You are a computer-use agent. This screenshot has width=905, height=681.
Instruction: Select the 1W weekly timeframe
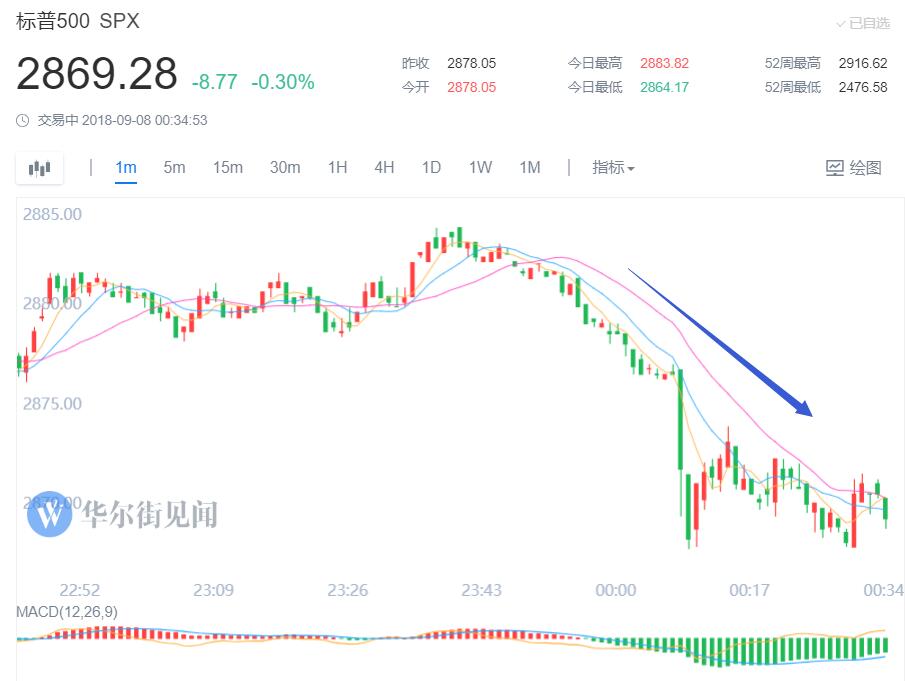click(x=480, y=168)
